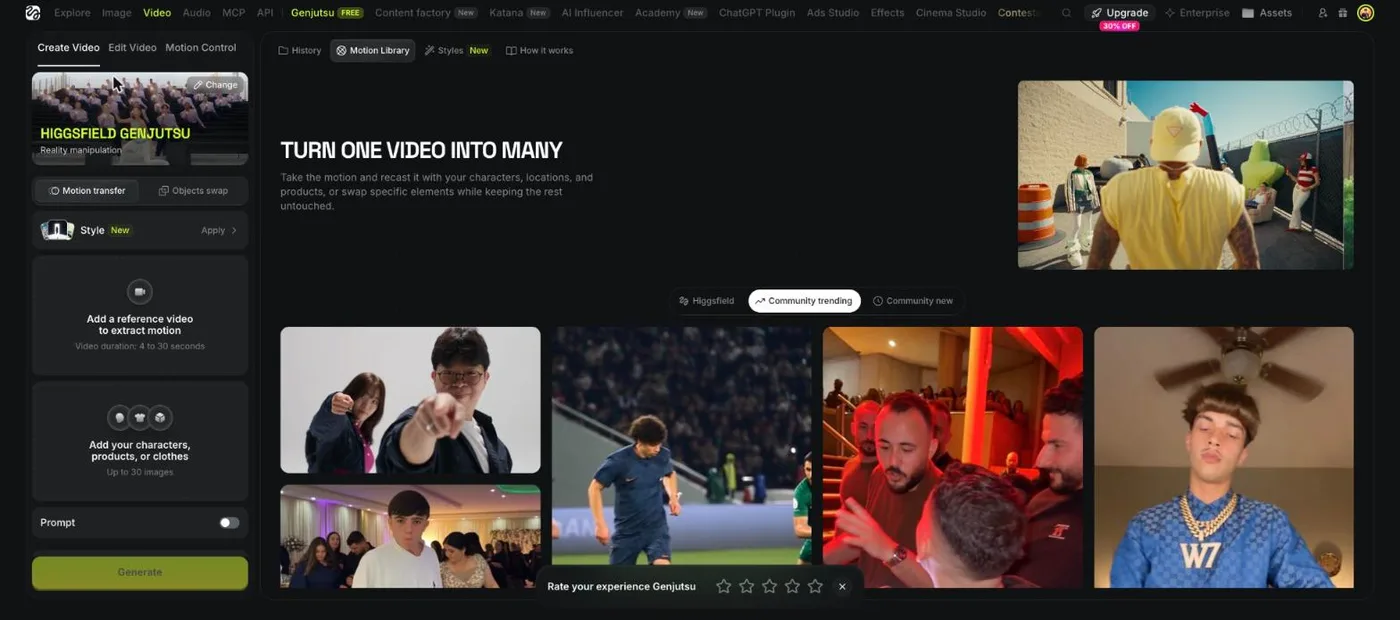The height and width of the screenshot is (620, 1400).
Task: Open the invite people icon
Action: (x=1323, y=13)
